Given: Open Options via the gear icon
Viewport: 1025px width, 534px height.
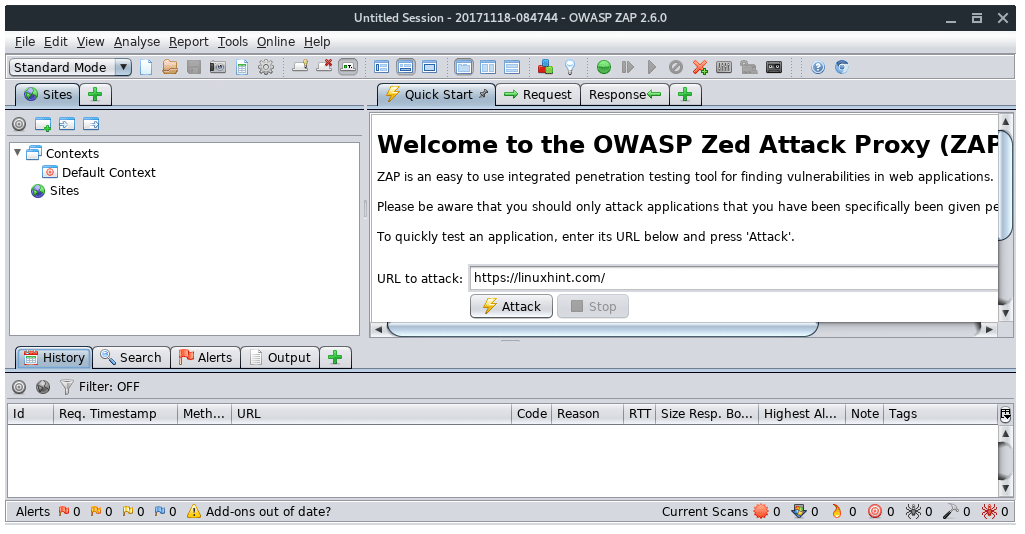Looking at the screenshot, I should coord(266,67).
